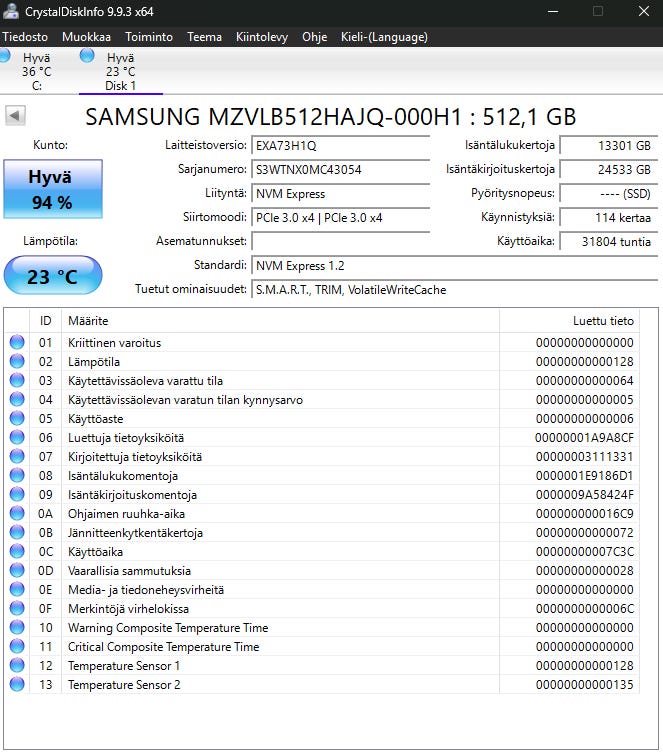Click the host reads value 13301 GB
The width and height of the screenshot is (663, 756).
click(608, 146)
